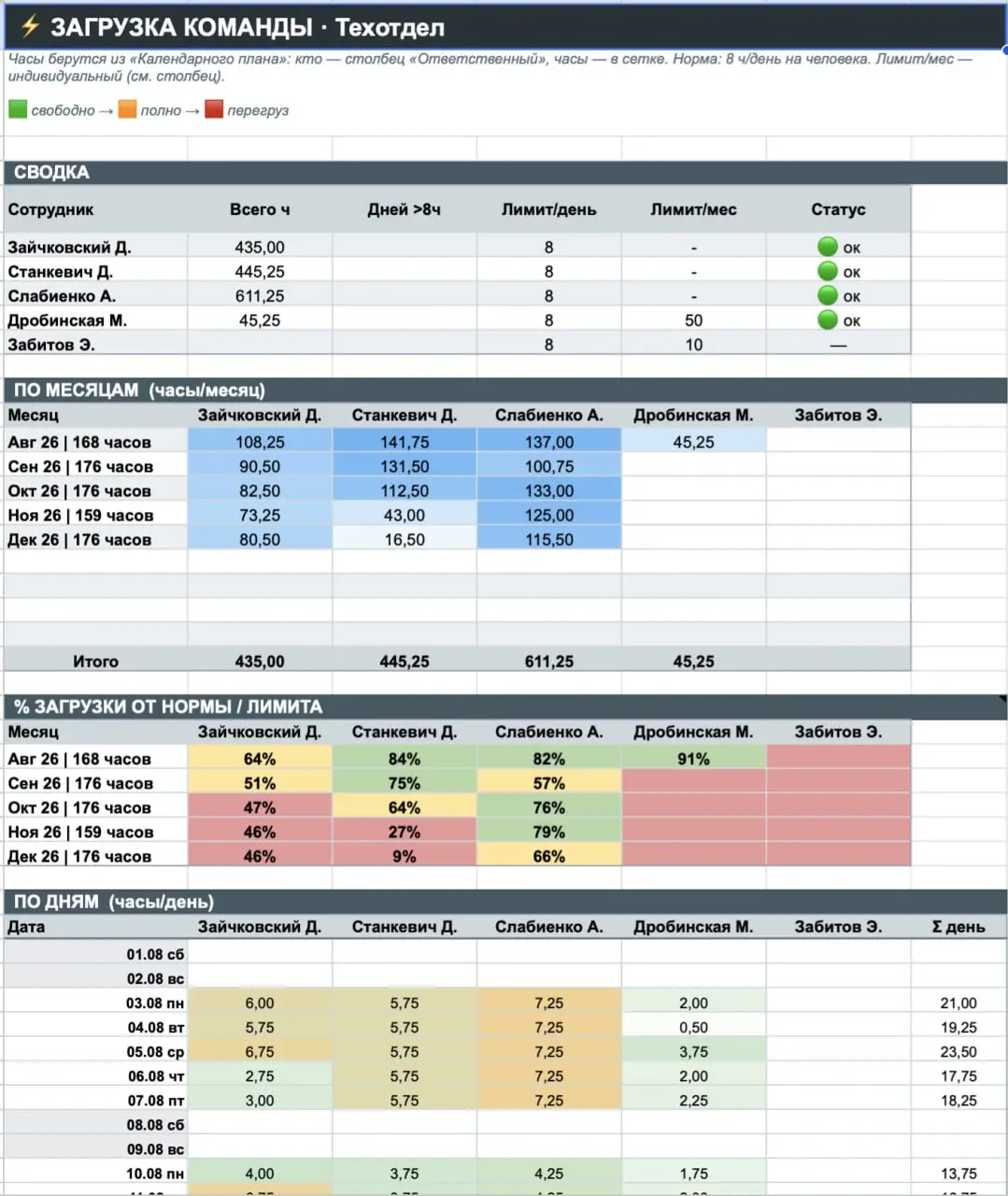Select Забитов's monthly limit cell '10'
The image size is (1008, 1196).
pos(694,344)
